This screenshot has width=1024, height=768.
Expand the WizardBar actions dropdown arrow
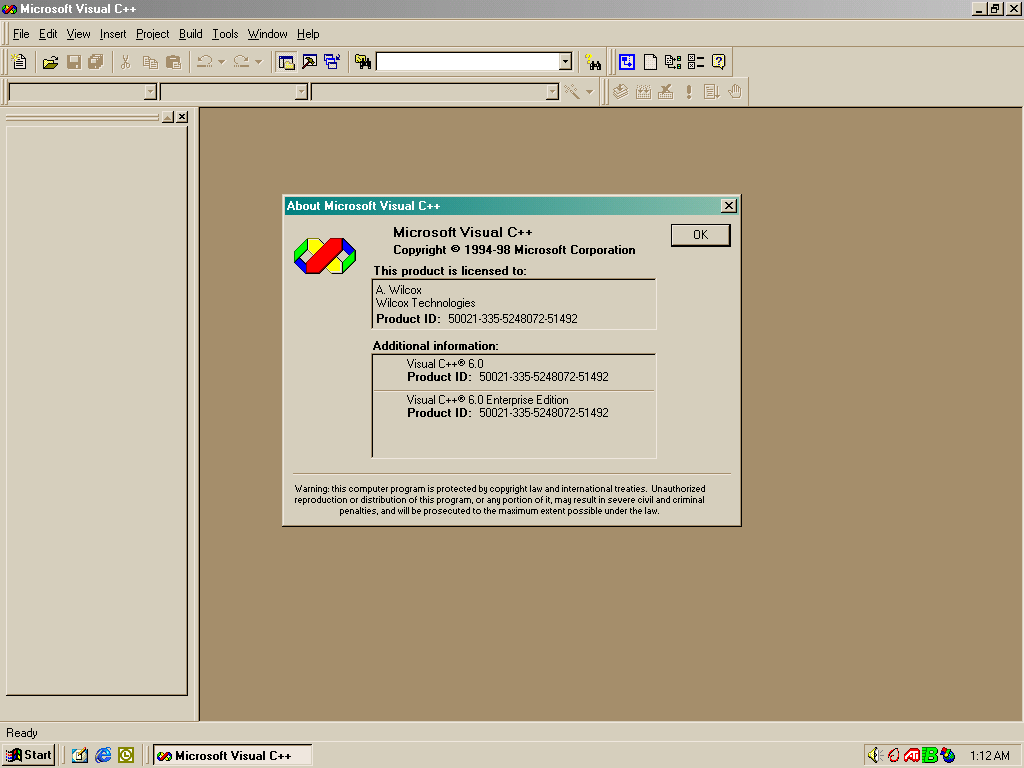[589, 92]
